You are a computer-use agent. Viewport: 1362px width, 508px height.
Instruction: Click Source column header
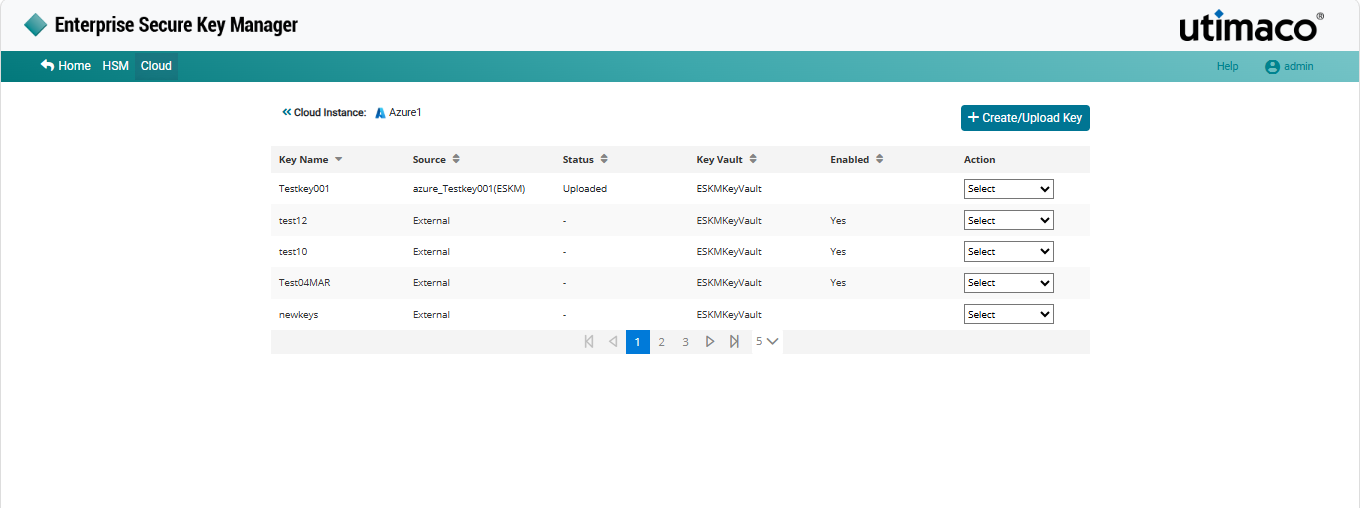click(429, 160)
